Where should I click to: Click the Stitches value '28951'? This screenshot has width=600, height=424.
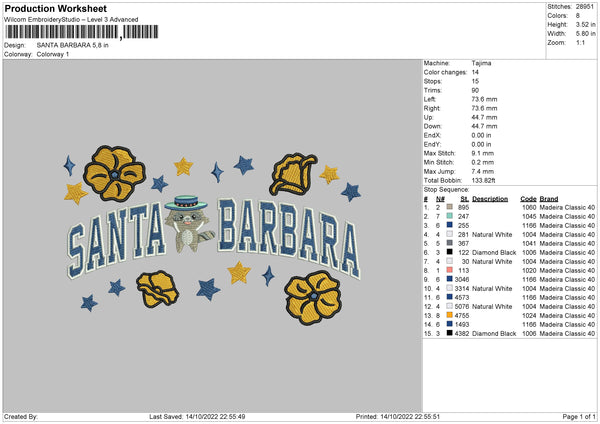pyautogui.click(x=585, y=7)
